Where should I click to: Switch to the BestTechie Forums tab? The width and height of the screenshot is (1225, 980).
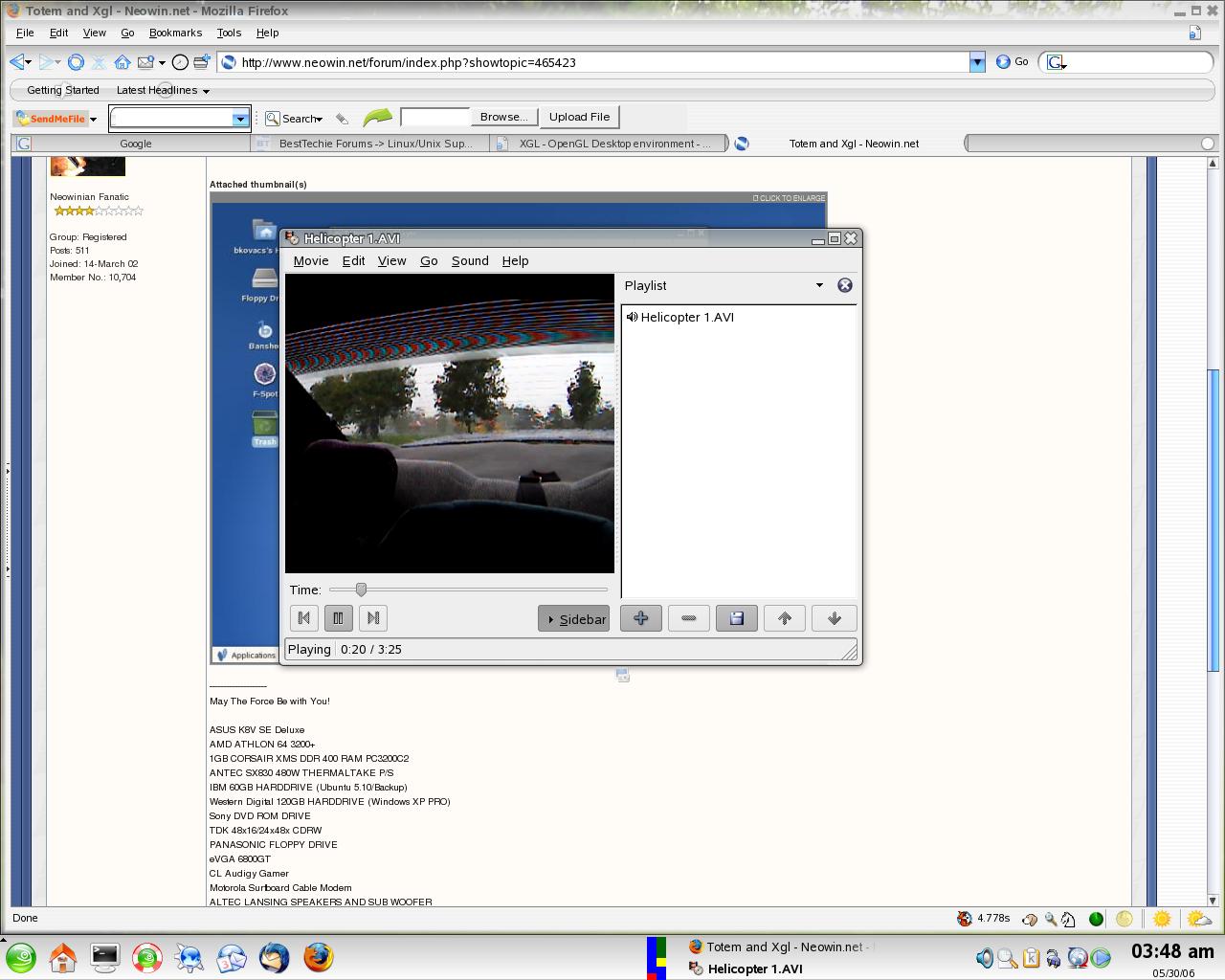(x=369, y=144)
